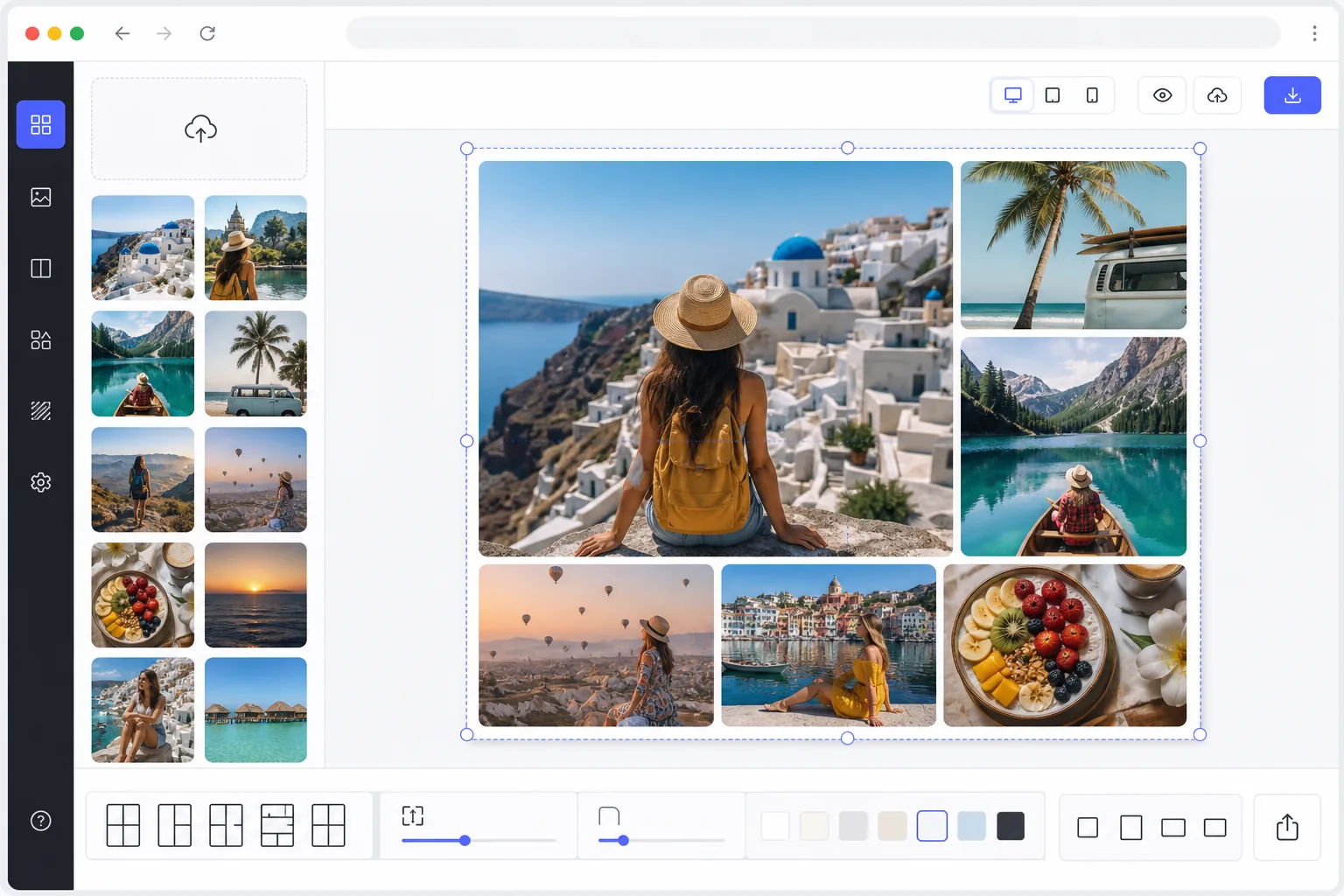Click the hot air balloons photo in collage
Image resolution: width=1344 pixels, height=896 pixels.
point(596,645)
